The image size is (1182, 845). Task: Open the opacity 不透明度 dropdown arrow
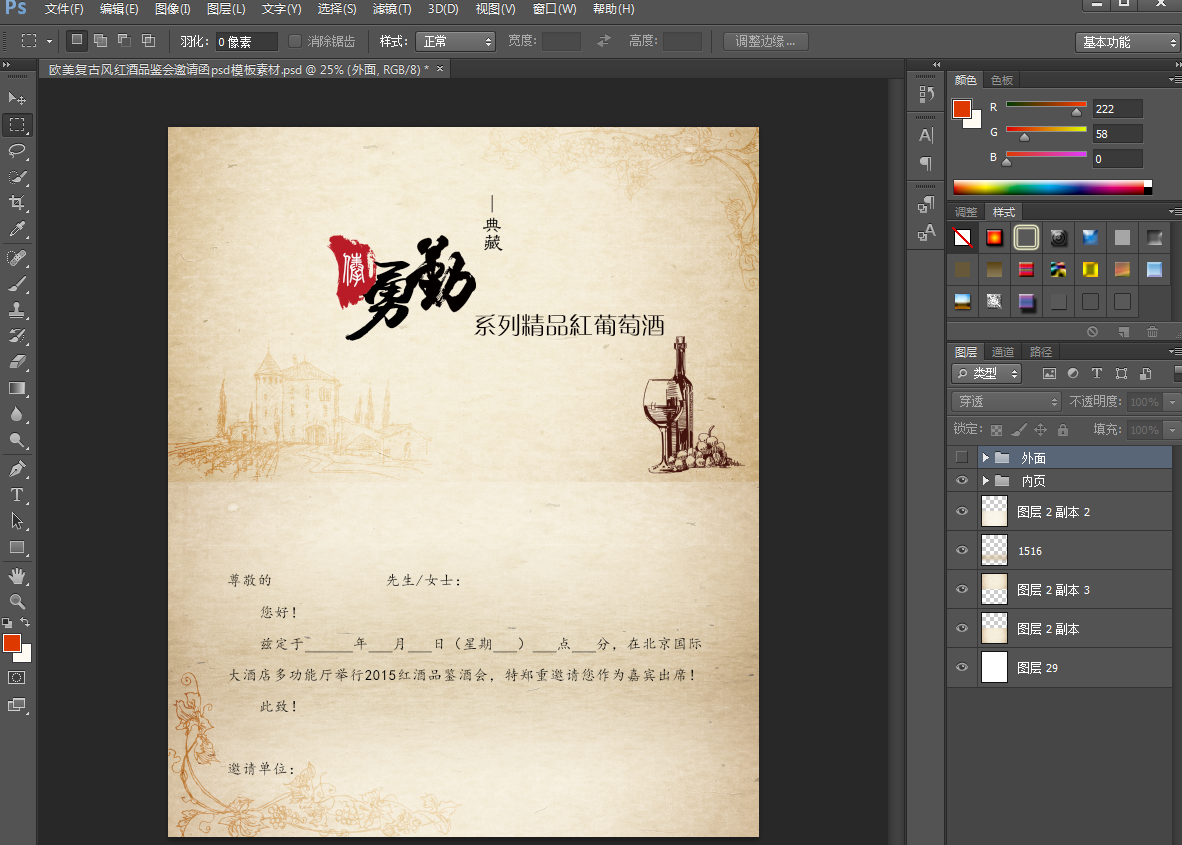[x=1172, y=403]
